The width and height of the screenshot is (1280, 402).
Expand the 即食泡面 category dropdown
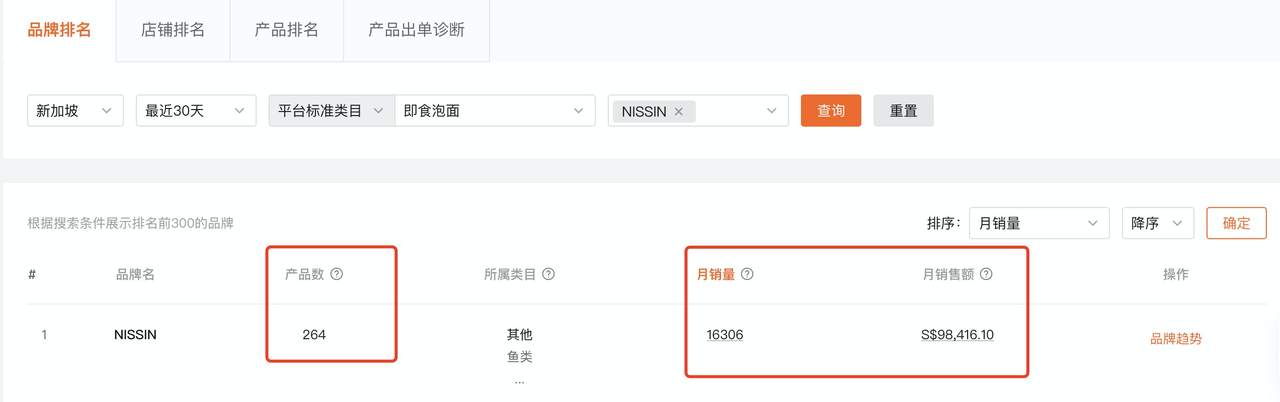point(495,111)
